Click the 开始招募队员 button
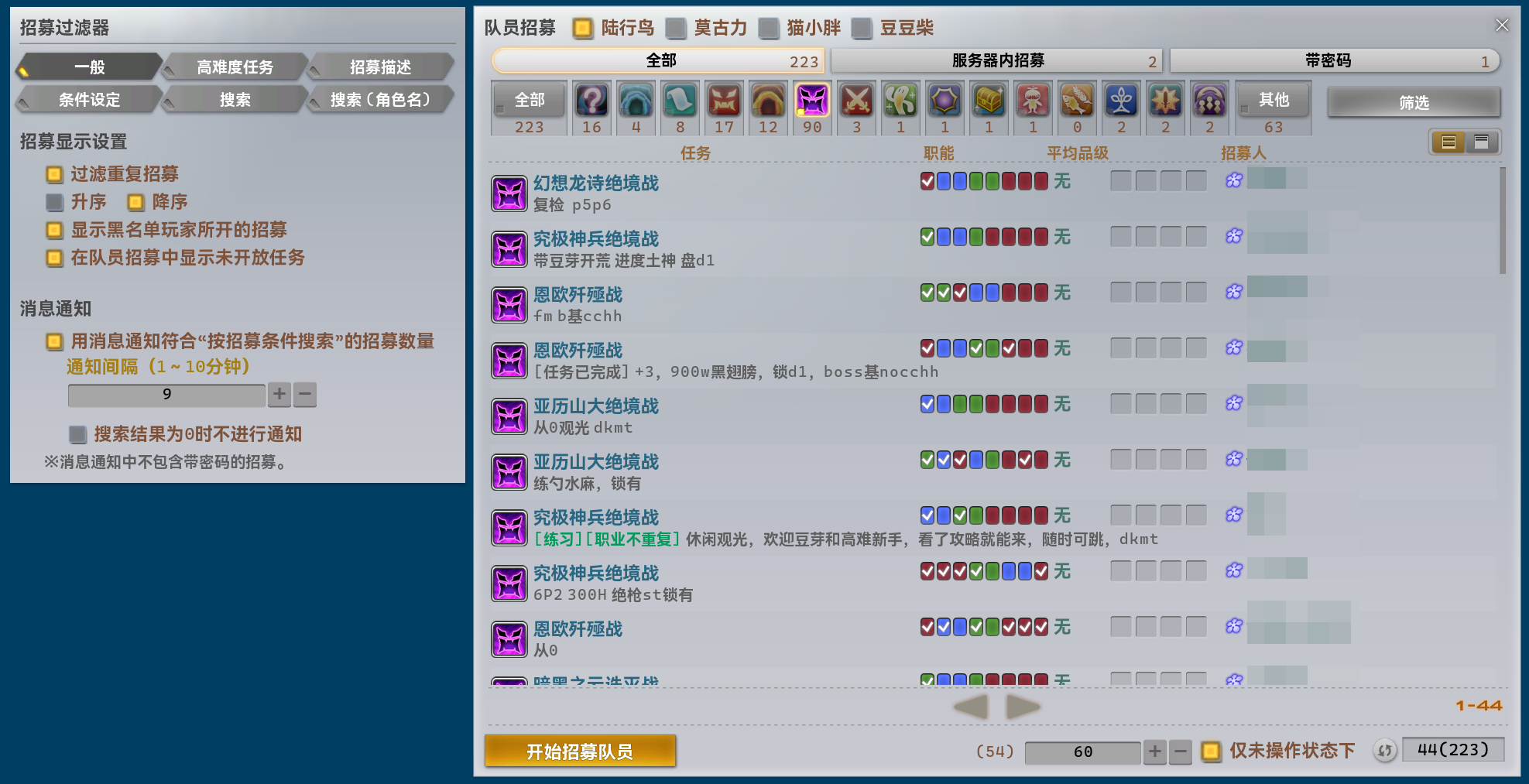This screenshot has width=1529, height=784. [x=580, y=751]
